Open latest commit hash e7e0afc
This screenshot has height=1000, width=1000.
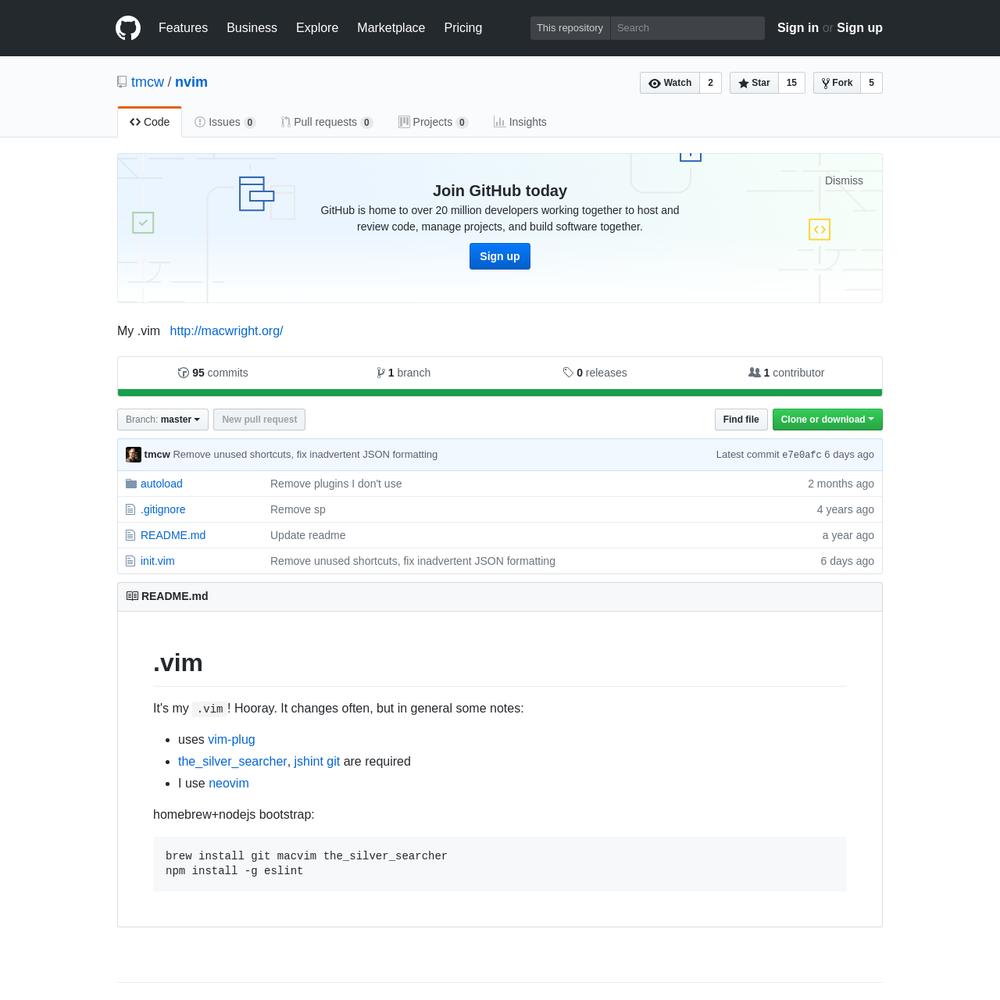(x=802, y=455)
